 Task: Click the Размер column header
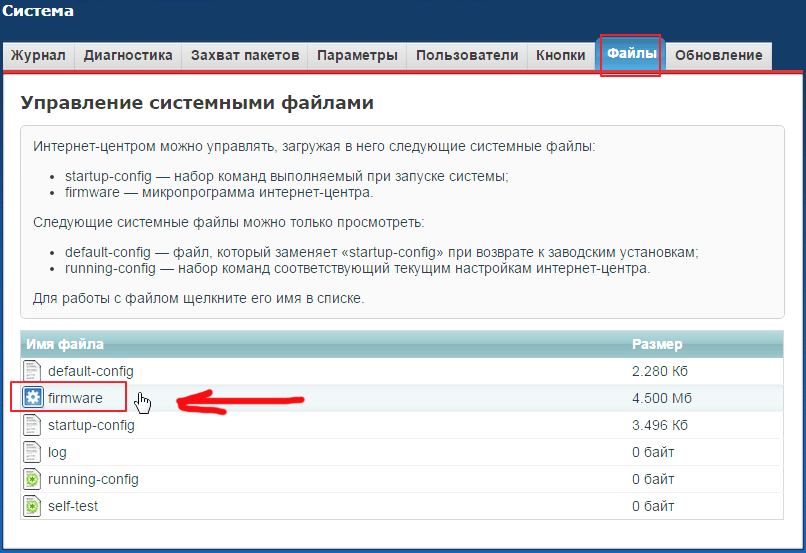657,344
